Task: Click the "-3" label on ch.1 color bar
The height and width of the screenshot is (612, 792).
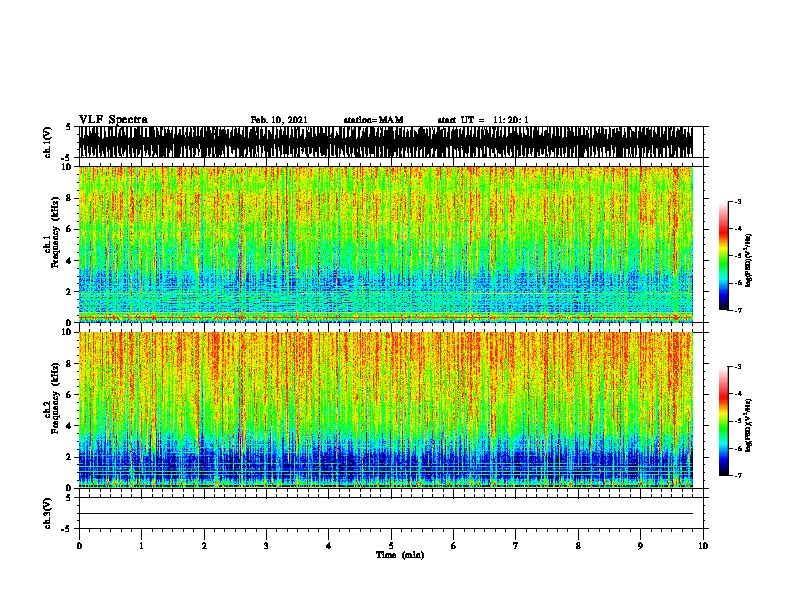Action: coord(738,202)
